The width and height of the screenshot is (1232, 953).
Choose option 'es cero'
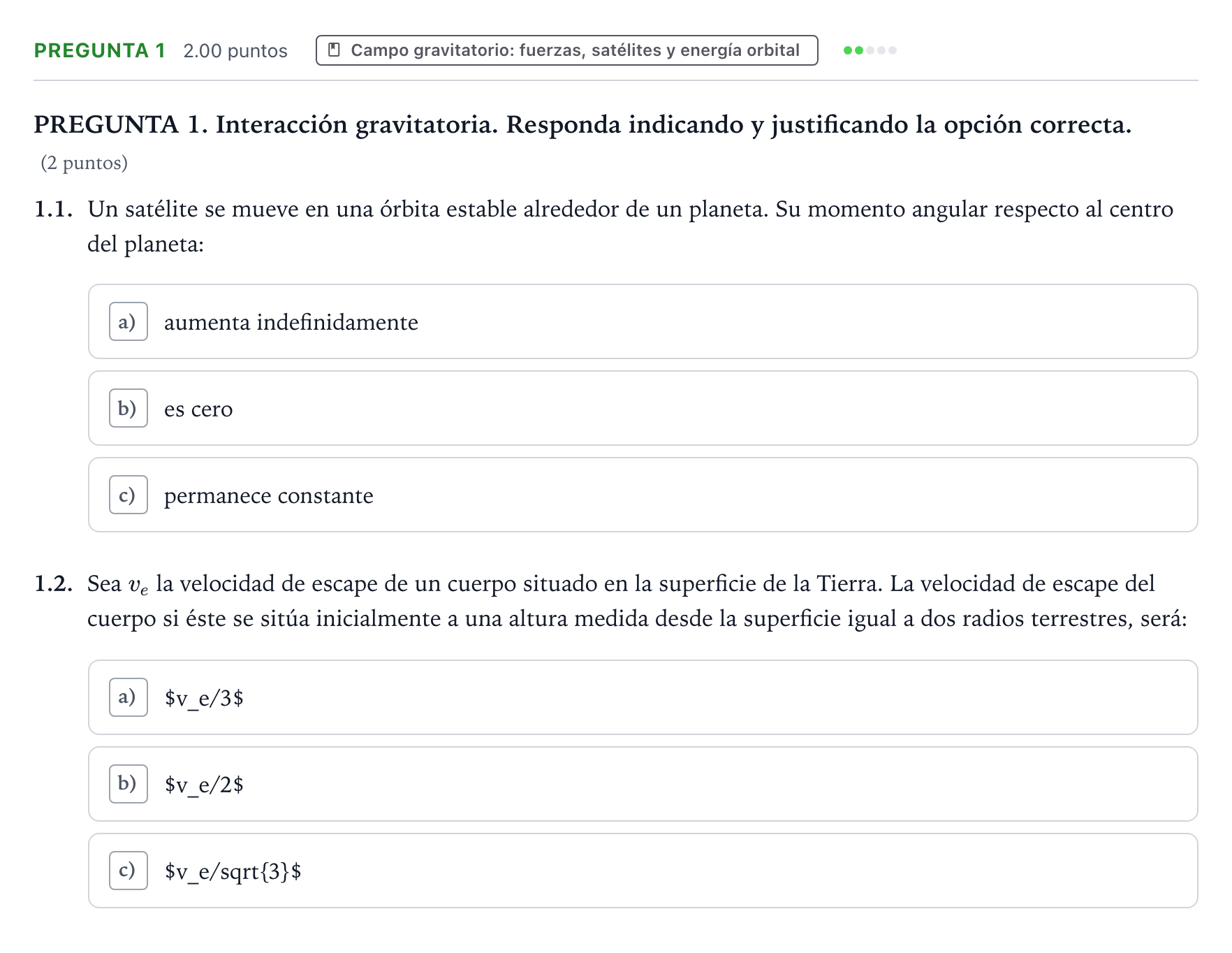coord(643,408)
